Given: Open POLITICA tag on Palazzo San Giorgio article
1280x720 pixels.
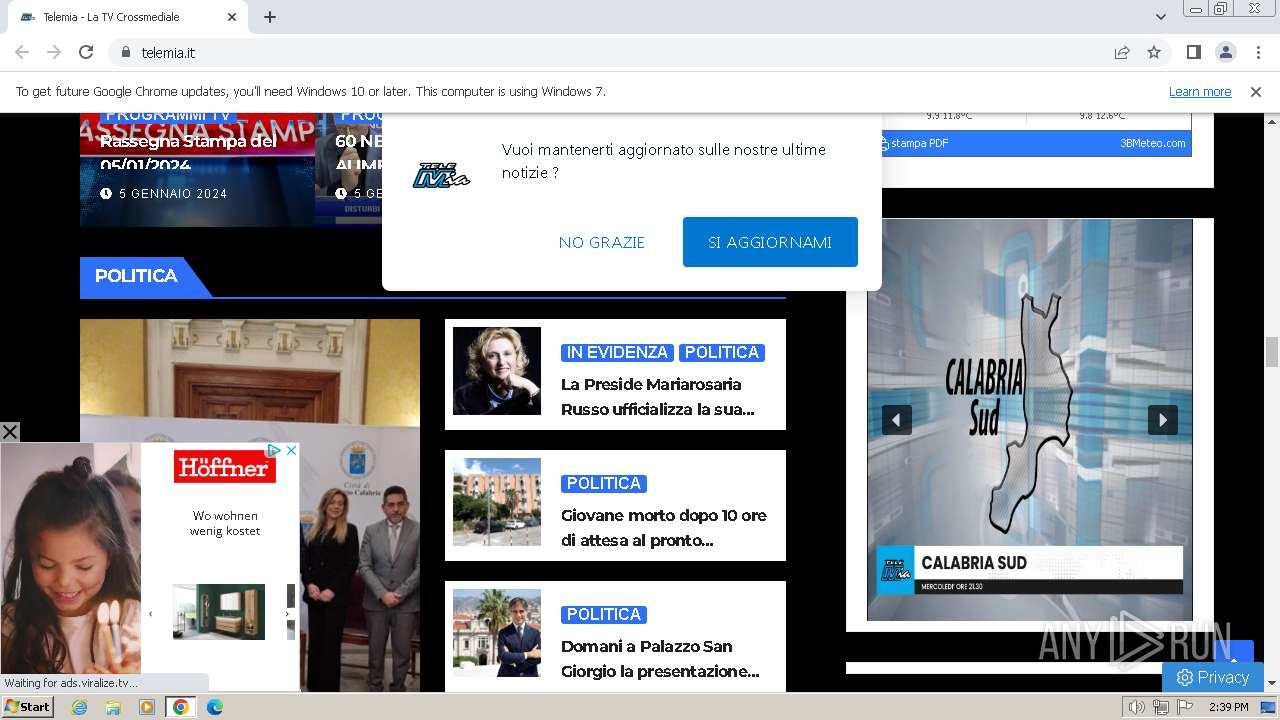Looking at the screenshot, I should [x=604, y=614].
